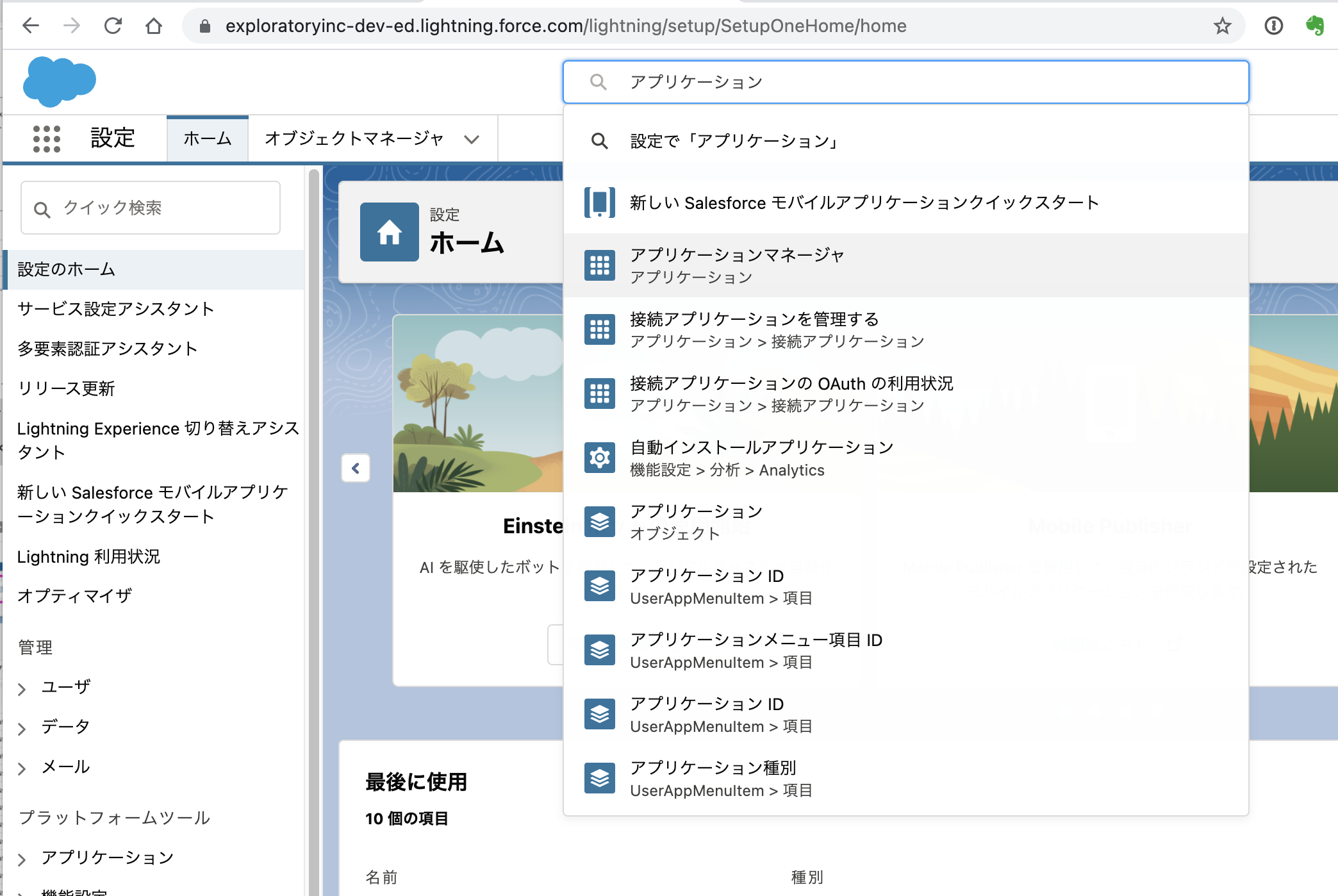Click the previous carousel arrow button
1338x896 pixels.
tap(356, 468)
